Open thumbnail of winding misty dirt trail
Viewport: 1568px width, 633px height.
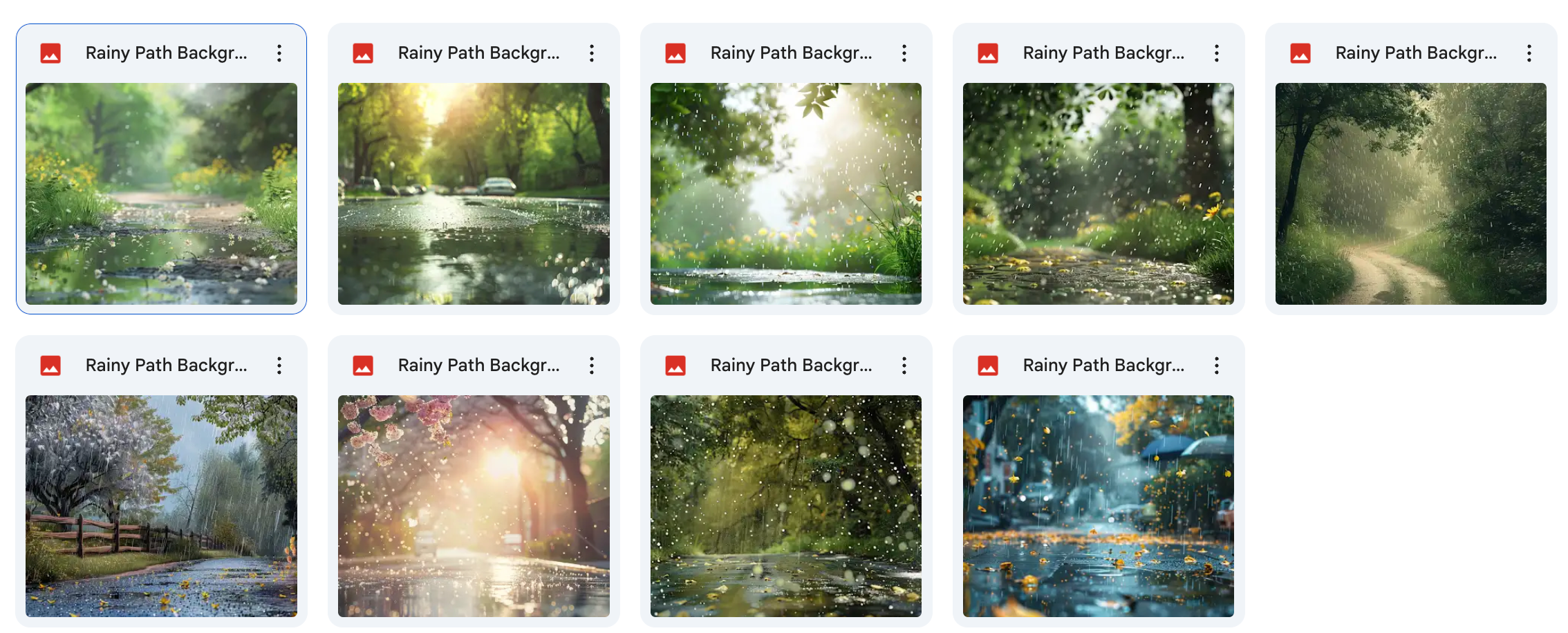click(x=1411, y=193)
